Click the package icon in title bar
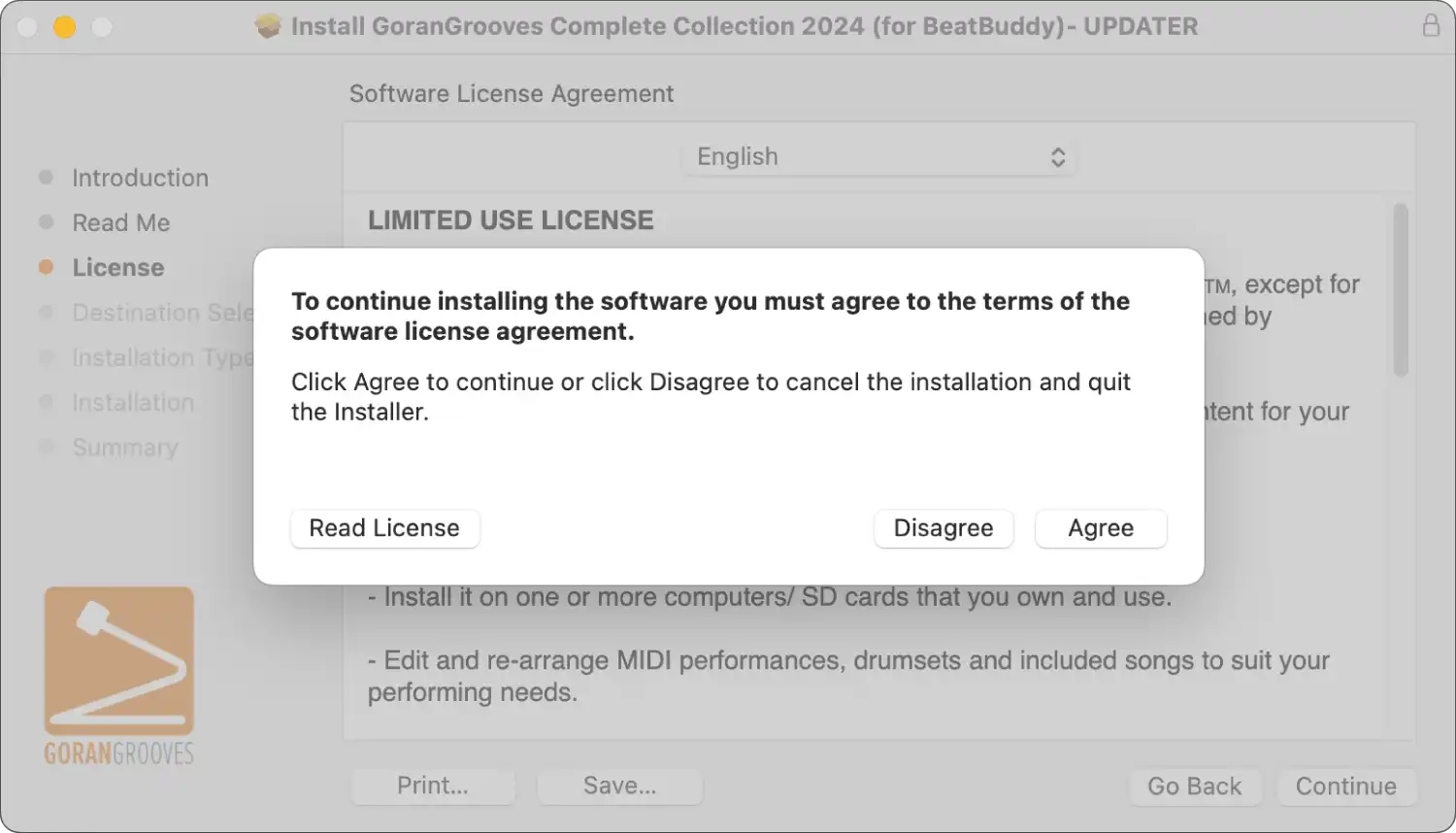Viewport: 1456px width, 833px height. 268,26
